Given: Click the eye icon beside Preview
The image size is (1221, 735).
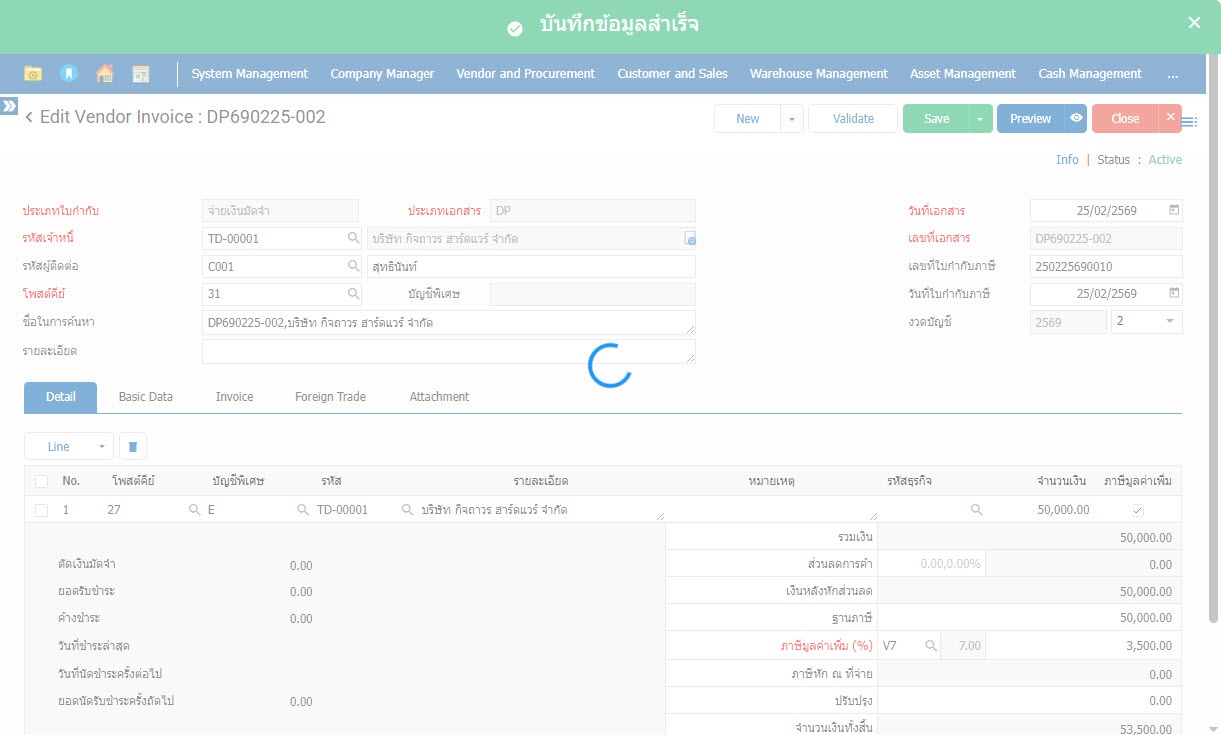Looking at the screenshot, I should (1076, 118).
